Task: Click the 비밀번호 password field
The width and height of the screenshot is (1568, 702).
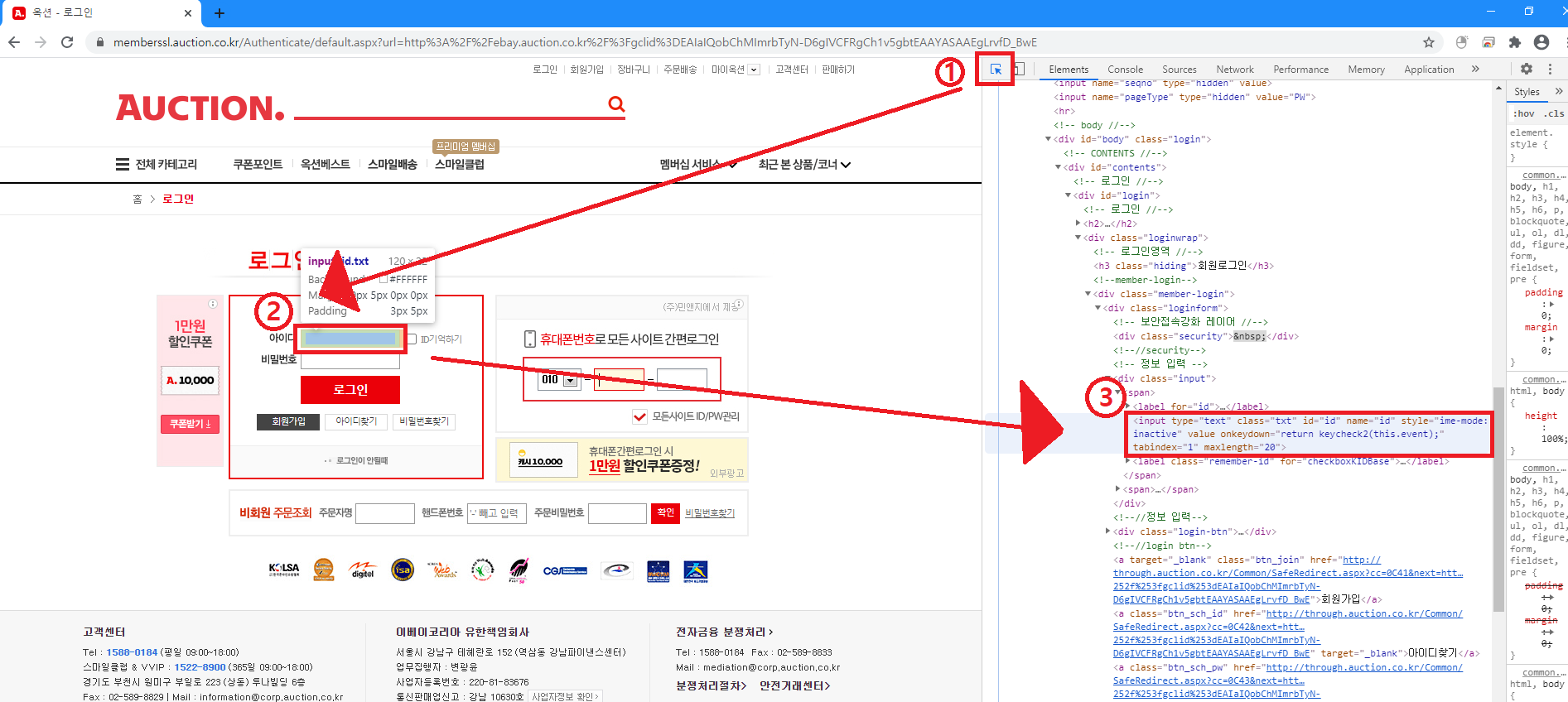Action: (x=350, y=360)
